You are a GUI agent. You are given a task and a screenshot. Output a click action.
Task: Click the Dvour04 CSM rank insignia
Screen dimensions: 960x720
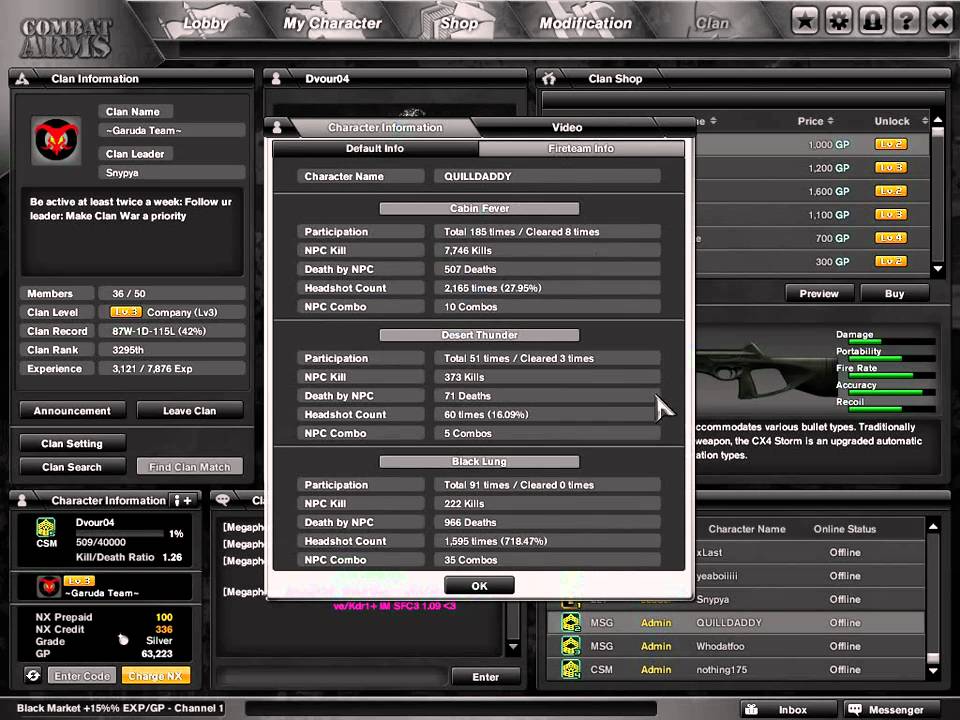point(46,527)
